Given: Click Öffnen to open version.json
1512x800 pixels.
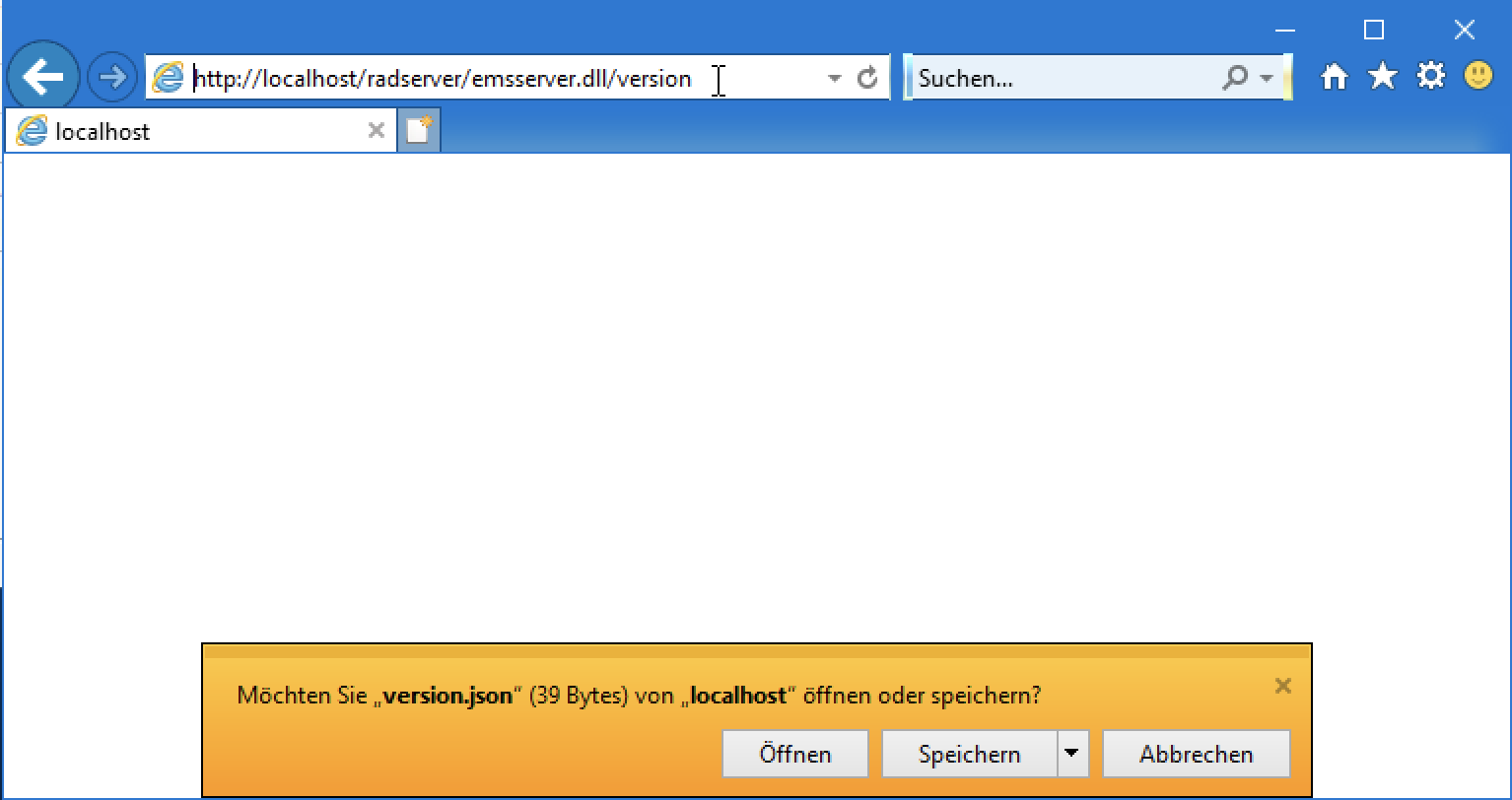Looking at the screenshot, I should pyautogui.click(x=795, y=754).
